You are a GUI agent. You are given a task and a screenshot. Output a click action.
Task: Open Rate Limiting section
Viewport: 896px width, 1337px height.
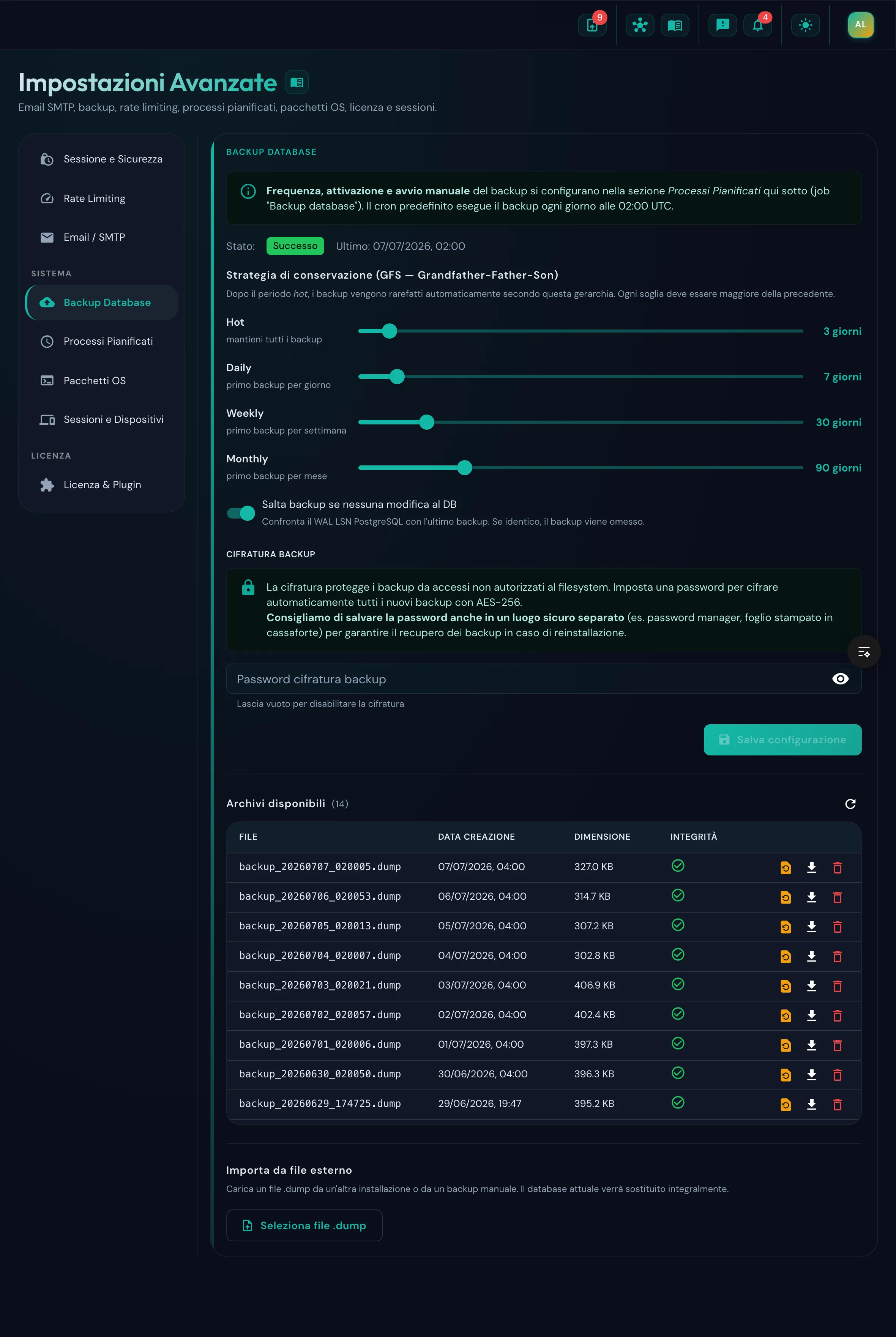[102, 198]
